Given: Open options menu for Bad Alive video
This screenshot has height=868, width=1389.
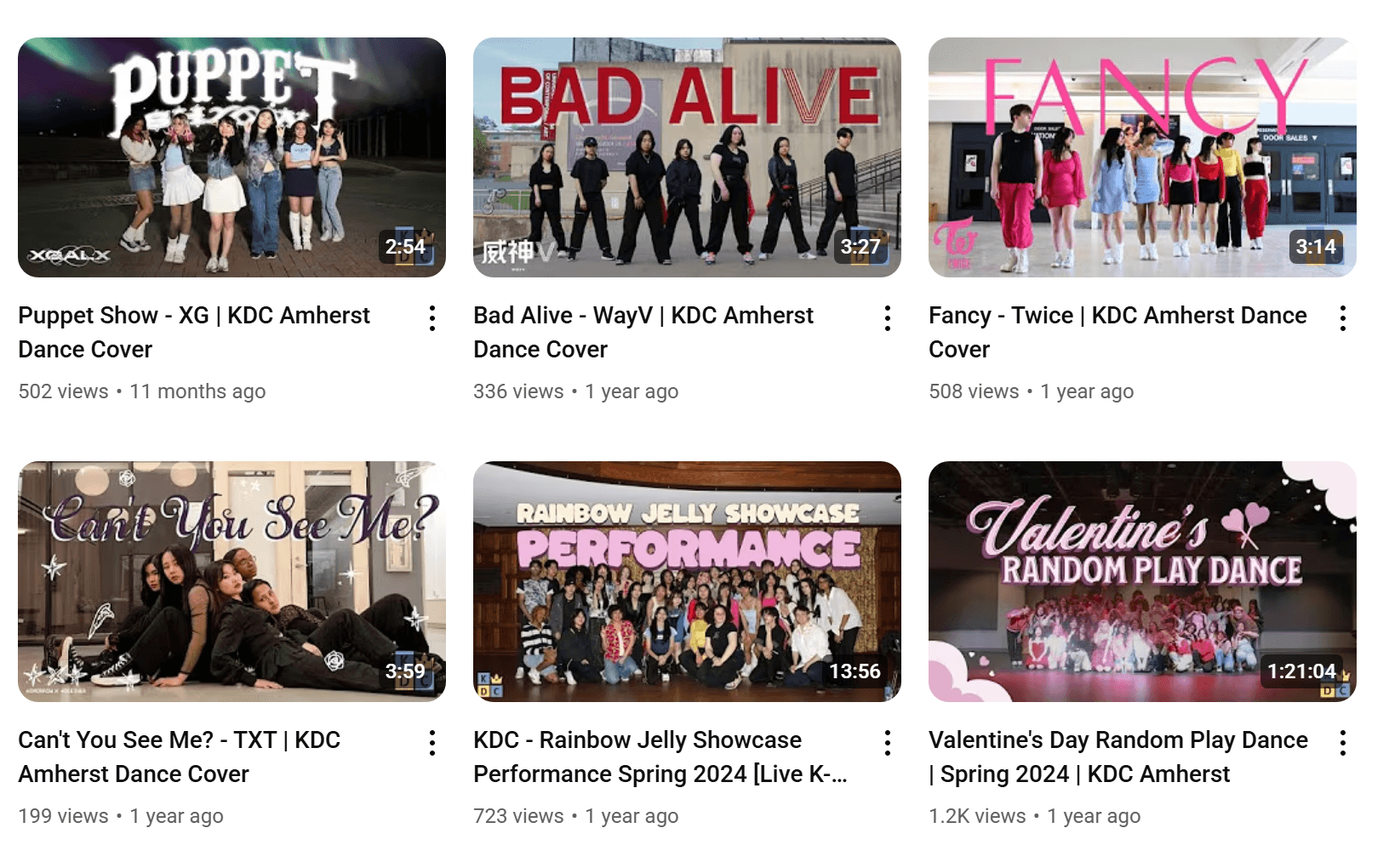Looking at the screenshot, I should (x=888, y=318).
